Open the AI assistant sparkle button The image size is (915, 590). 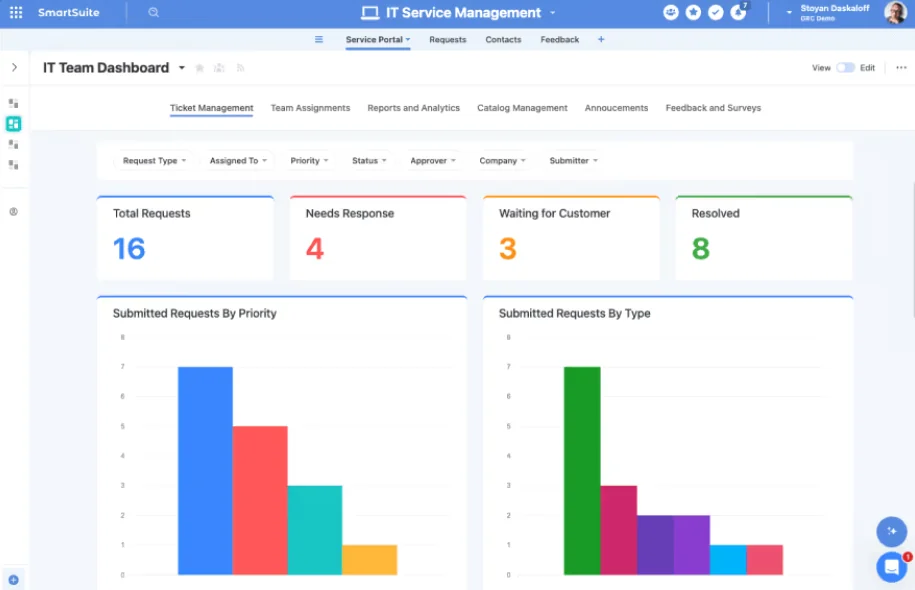(892, 531)
